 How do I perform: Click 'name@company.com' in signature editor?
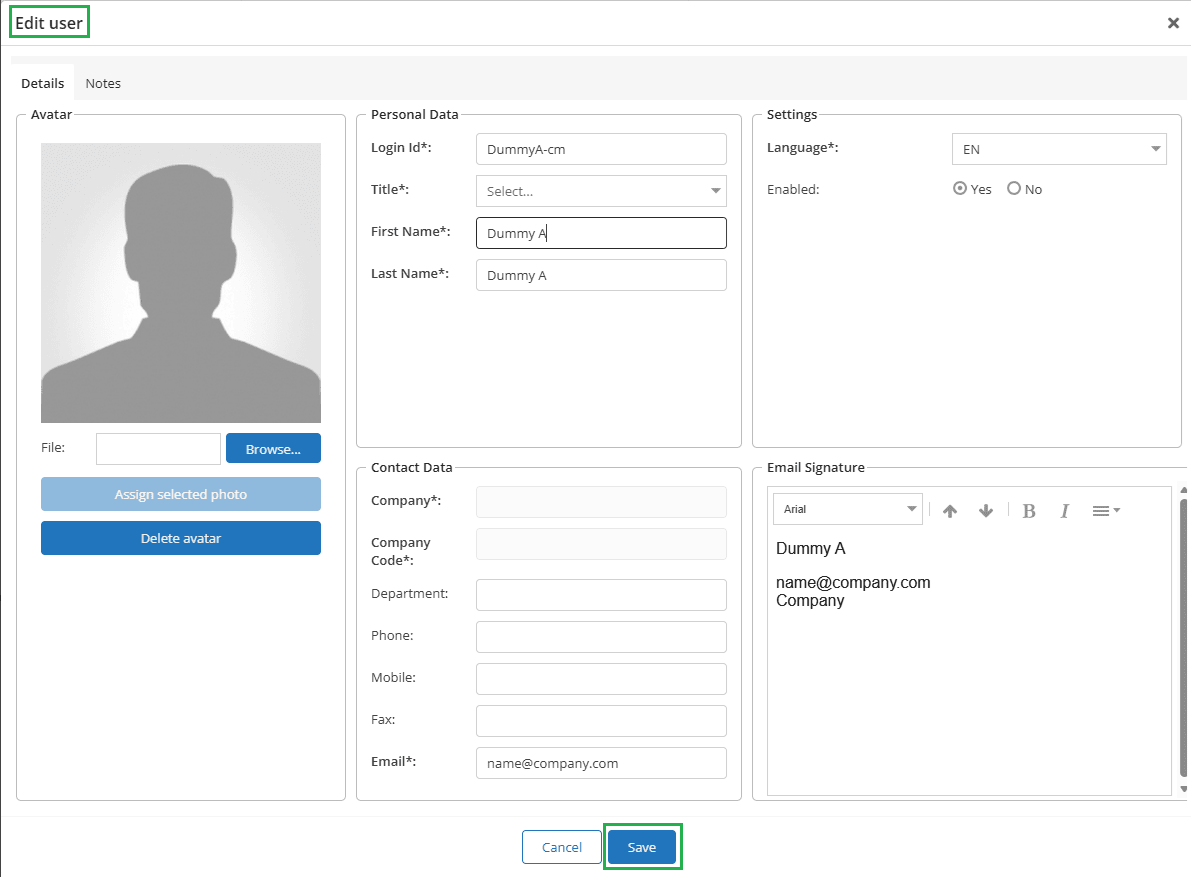click(853, 582)
